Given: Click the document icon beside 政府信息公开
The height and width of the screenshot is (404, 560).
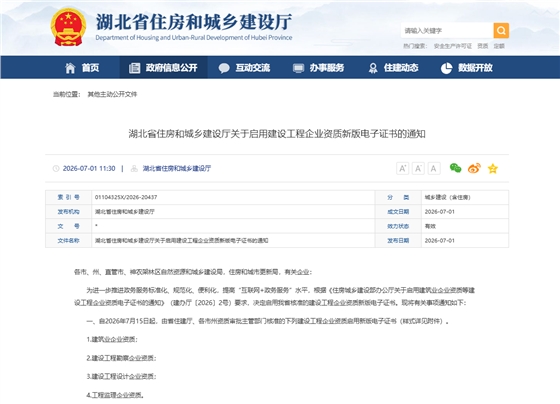Looking at the screenshot, I should coord(134,68).
